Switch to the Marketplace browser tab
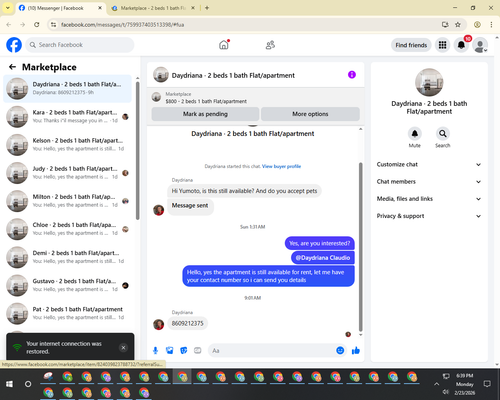 [152, 8]
